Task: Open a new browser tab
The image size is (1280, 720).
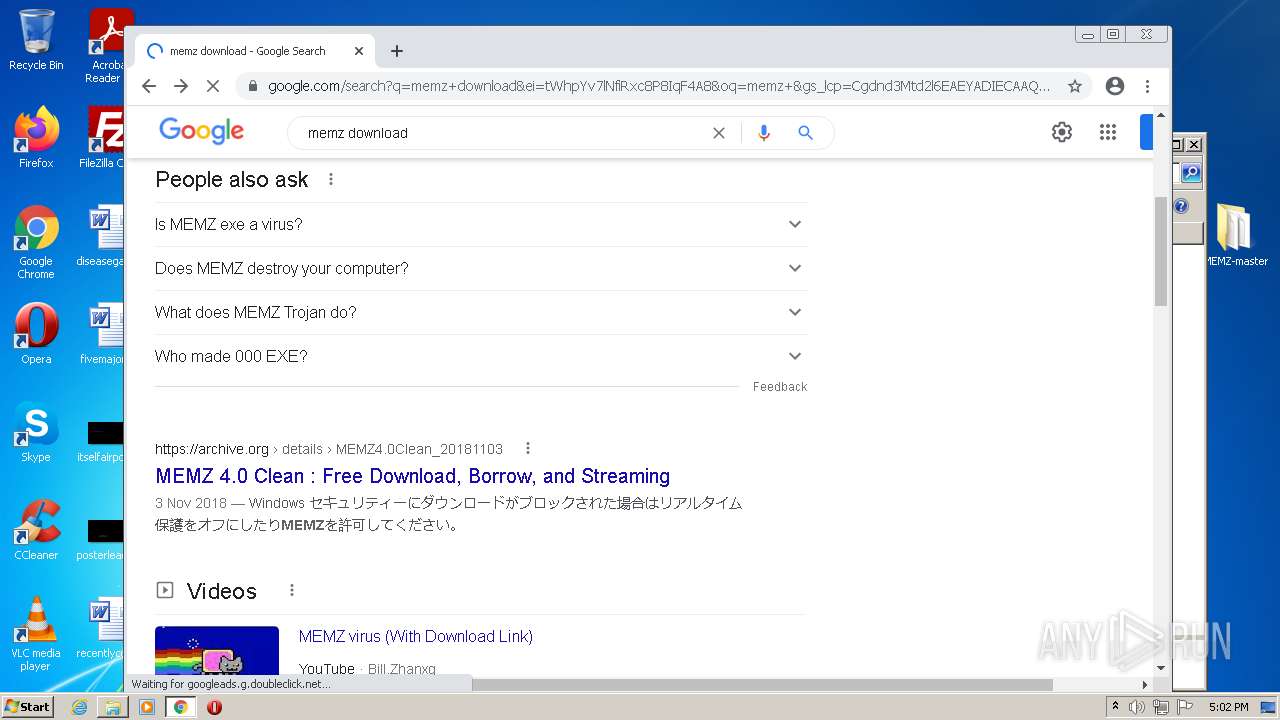Action: point(397,51)
